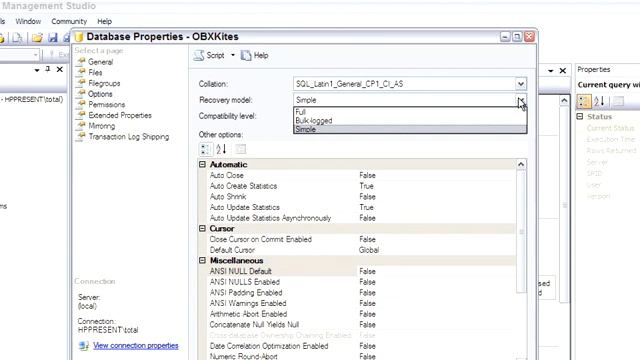This screenshot has height=360, width=640.
Task: Select Close Cursor on Commit Enabled row
Action: [x=362, y=239]
